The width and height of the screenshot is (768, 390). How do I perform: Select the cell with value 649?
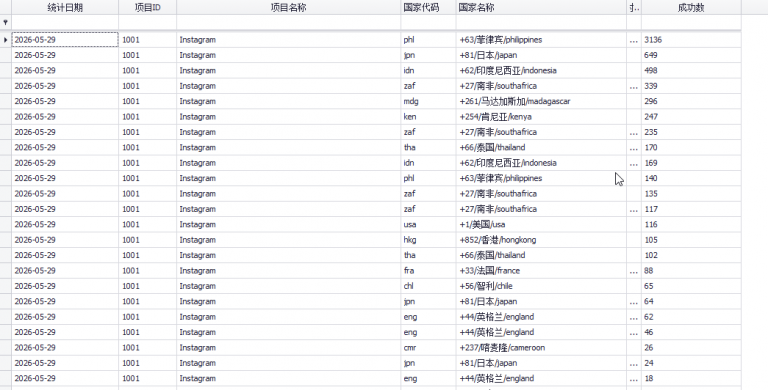tap(691, 55)
